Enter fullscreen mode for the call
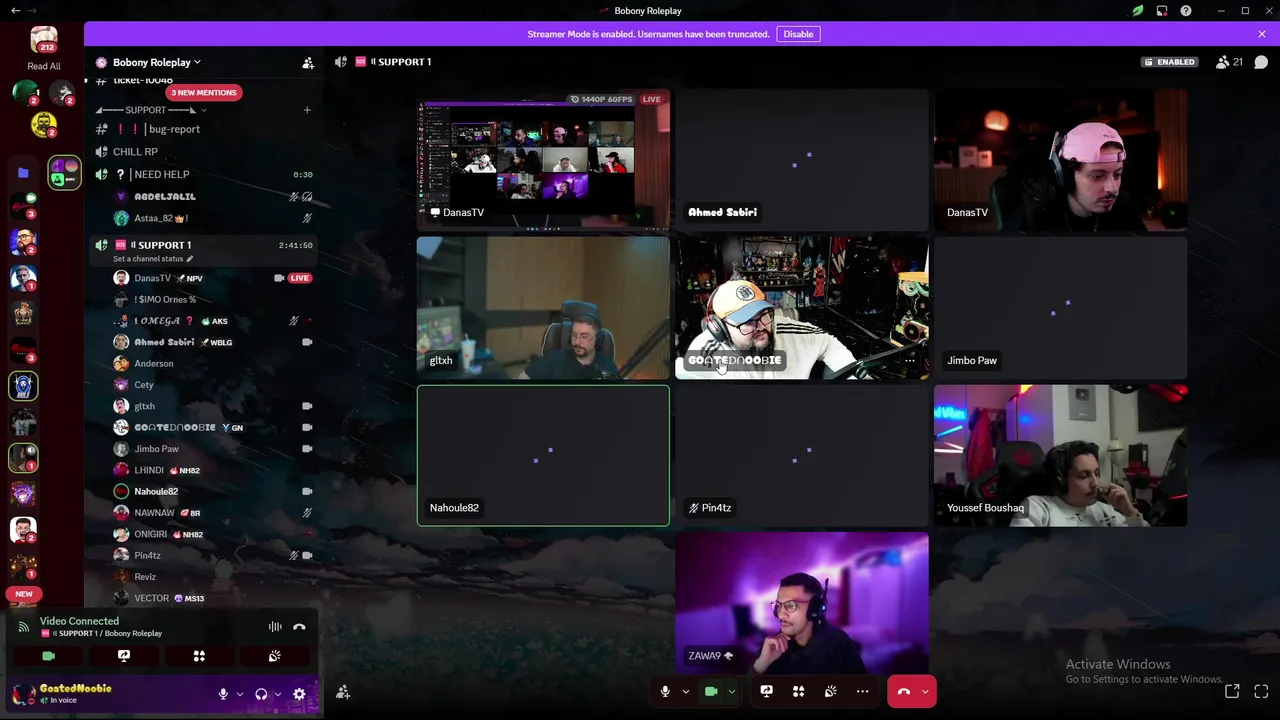1280x720 pixels. click(x=1262, y=691)
